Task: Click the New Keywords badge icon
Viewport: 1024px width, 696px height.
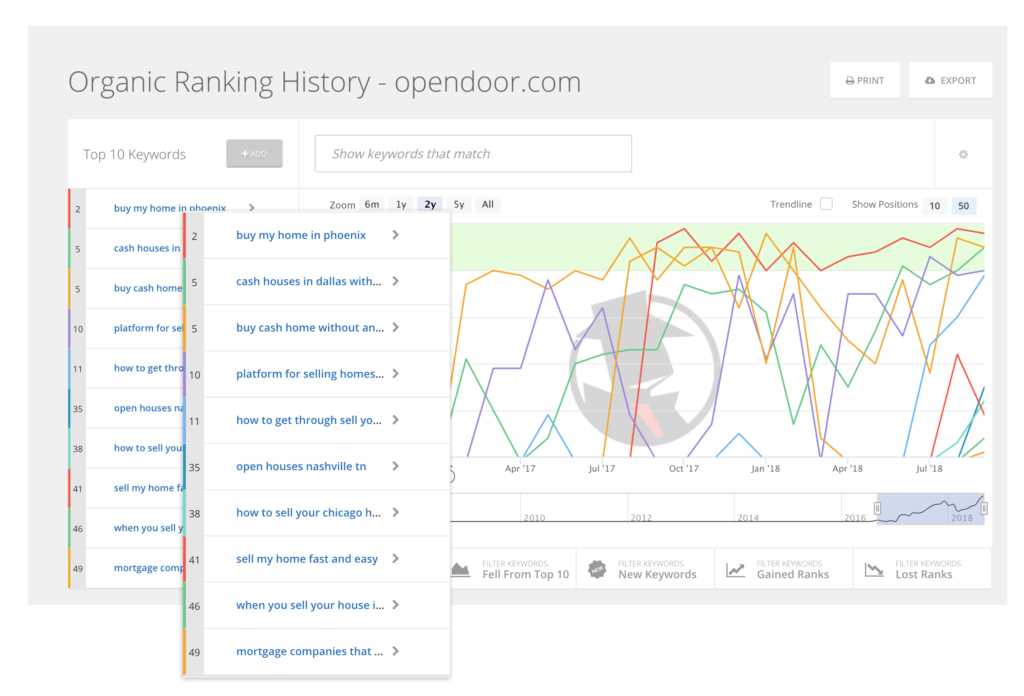Action: coord(597,568)
